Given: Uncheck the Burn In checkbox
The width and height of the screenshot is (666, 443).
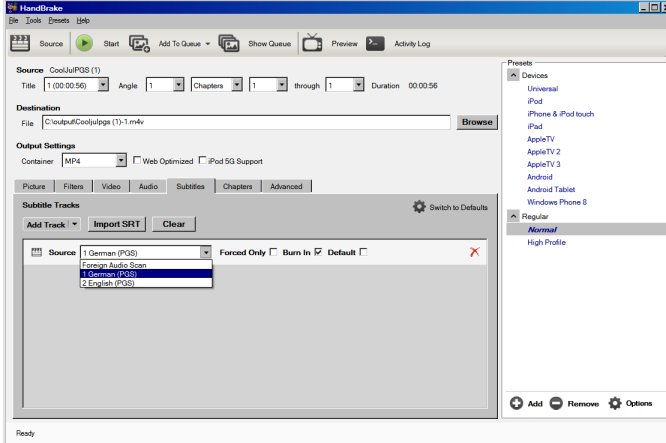Looking at the screenshot, I should click(318, 253).
